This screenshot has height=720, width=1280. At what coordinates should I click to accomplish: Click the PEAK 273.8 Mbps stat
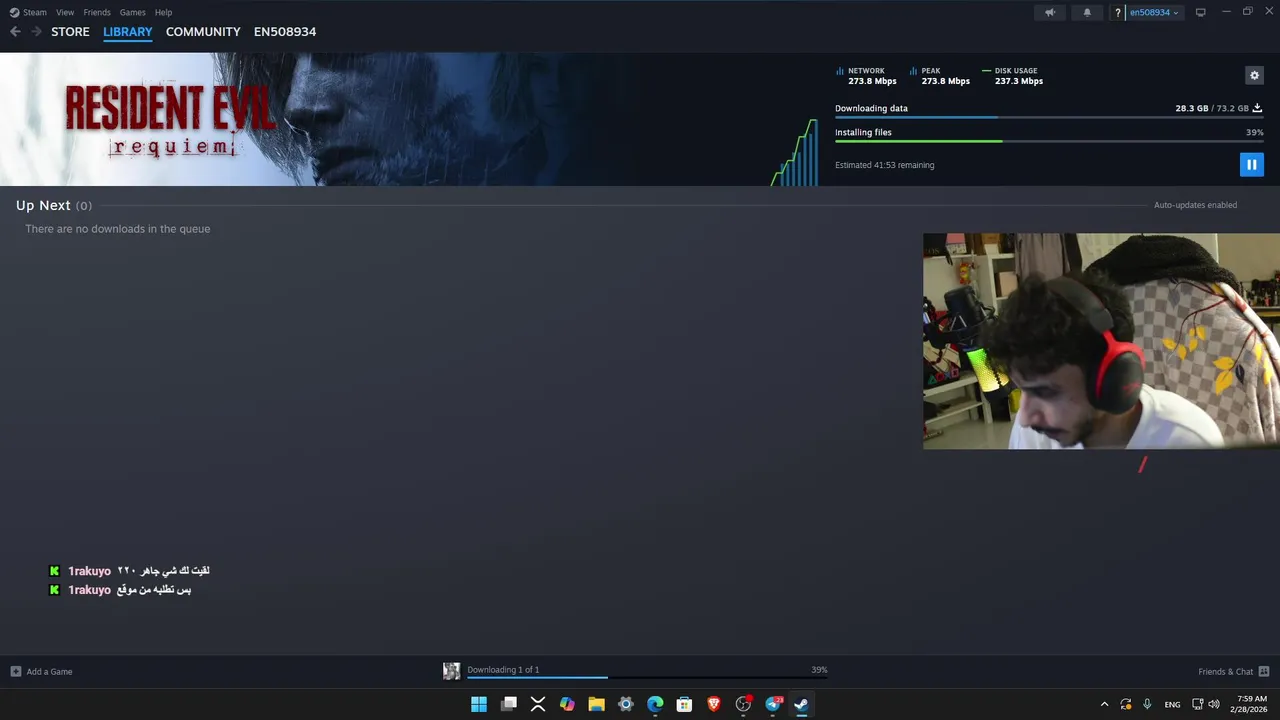pyautogui.click(x=940, y=76)
